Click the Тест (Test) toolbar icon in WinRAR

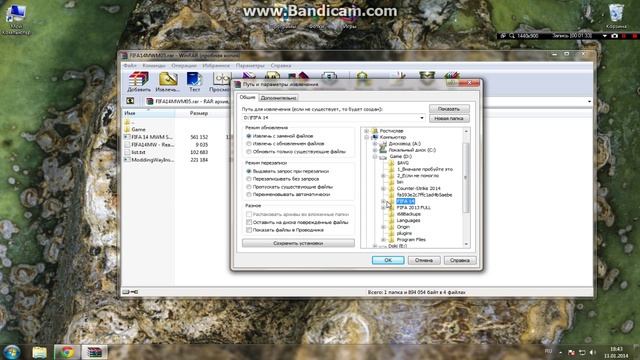(x=194, y=82)
